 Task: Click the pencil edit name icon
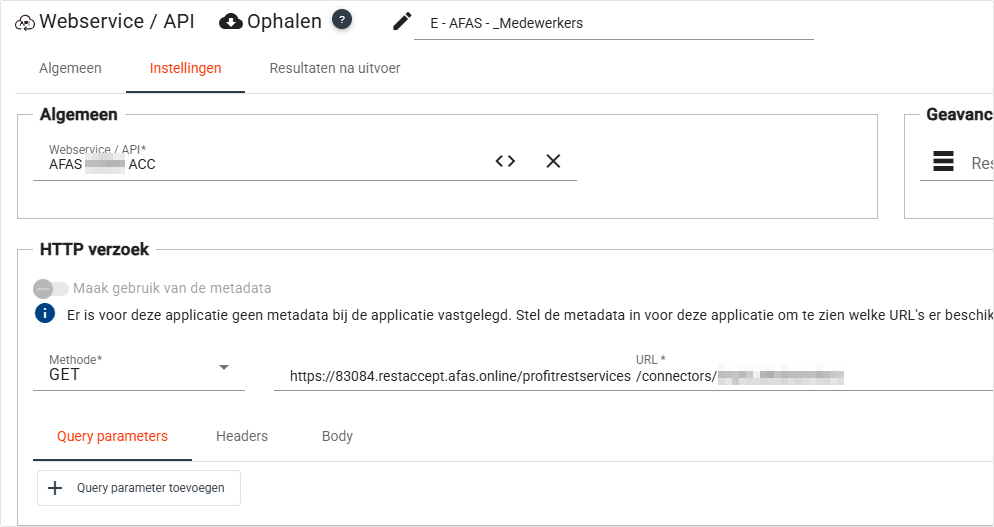[x=402, y=22]
